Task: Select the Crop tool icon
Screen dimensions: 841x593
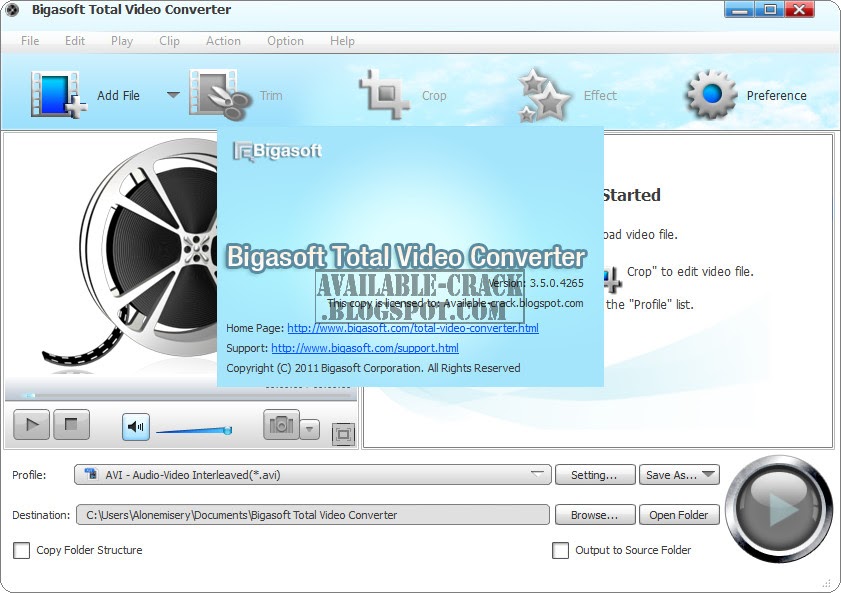Action: pyautogui.click(x=384, y=94)
